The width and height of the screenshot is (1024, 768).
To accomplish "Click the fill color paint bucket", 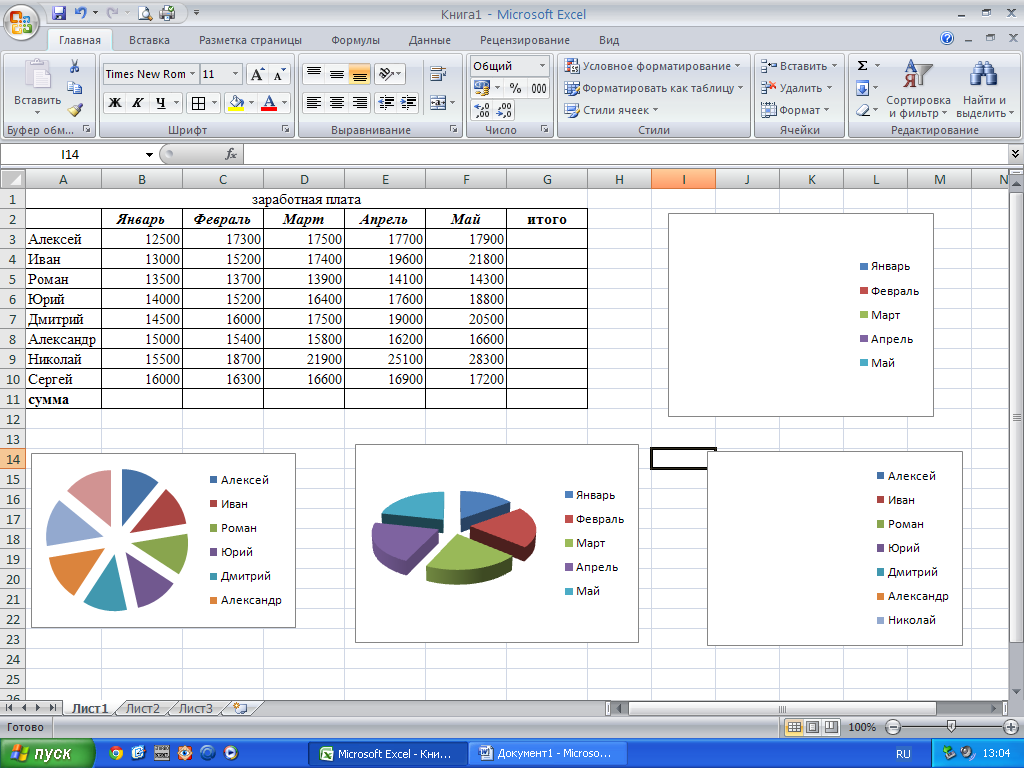I will [x=236, y=103].
